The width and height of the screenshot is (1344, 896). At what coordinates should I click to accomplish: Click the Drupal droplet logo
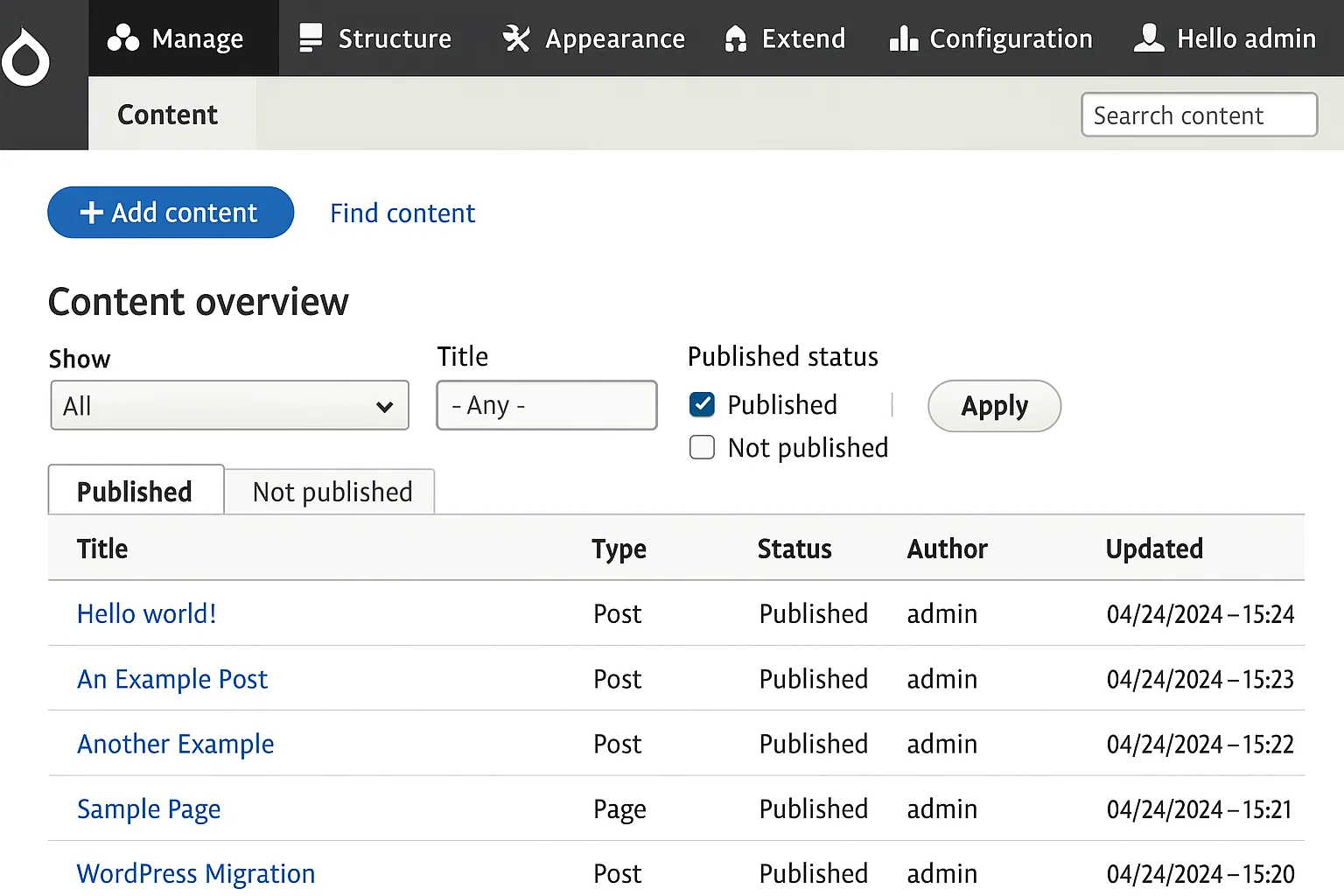click(x=26, y=54)
